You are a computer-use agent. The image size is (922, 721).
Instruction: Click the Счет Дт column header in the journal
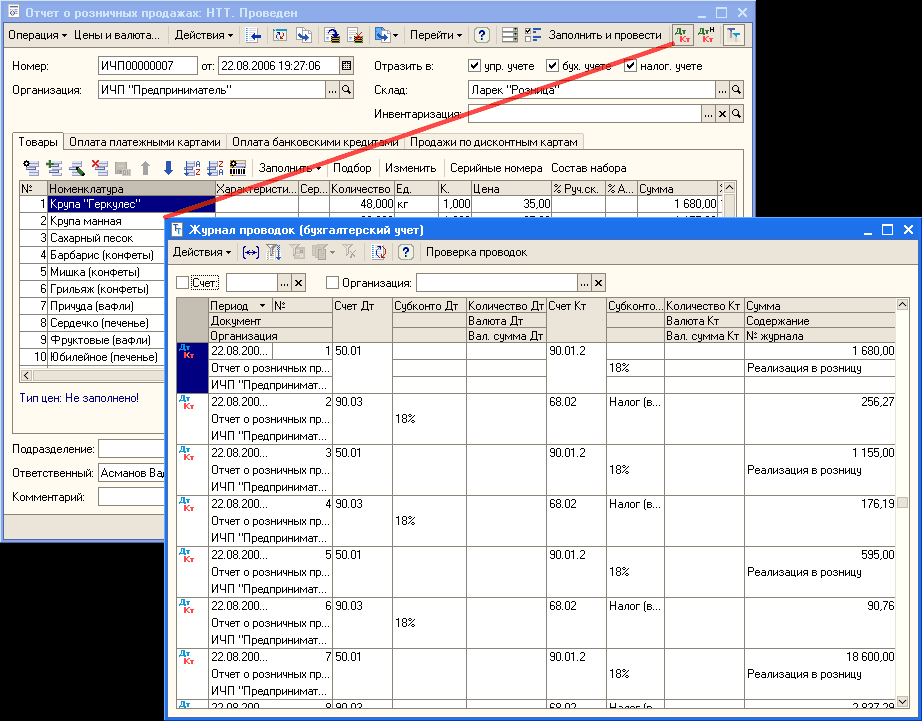(x=362, y=321)
